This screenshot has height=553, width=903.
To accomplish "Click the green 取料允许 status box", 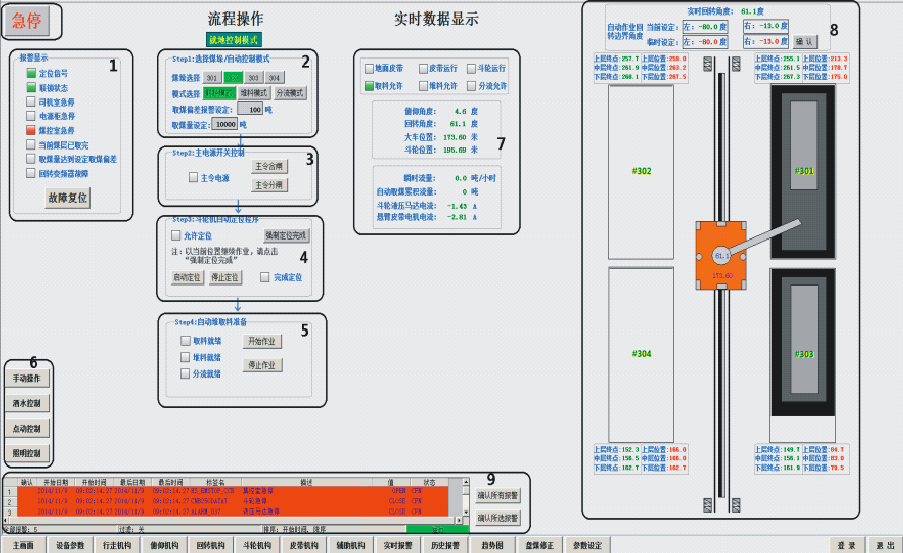I will (x=370, y=86).
